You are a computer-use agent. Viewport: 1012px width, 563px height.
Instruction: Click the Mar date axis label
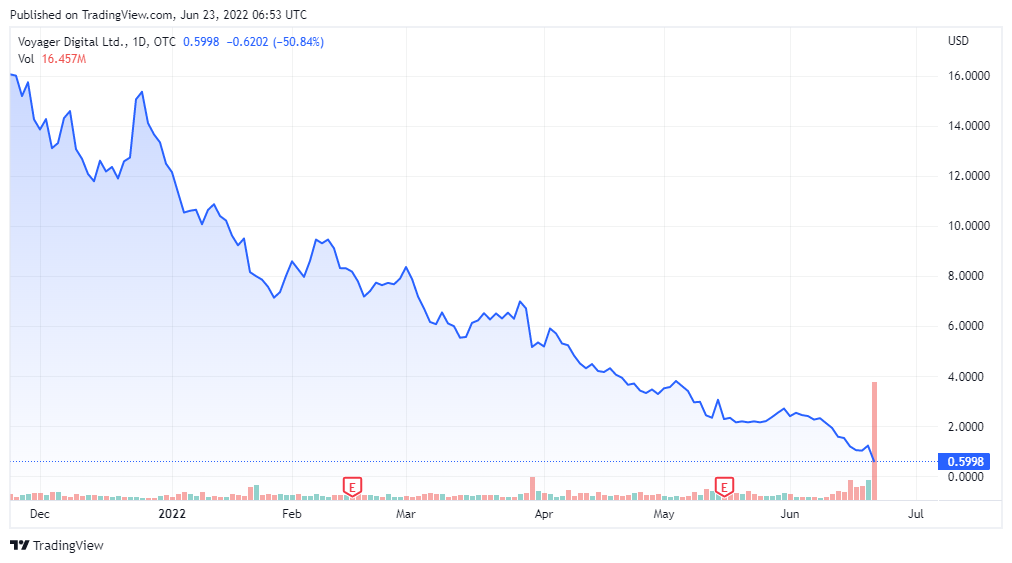(x=405, y=514)
